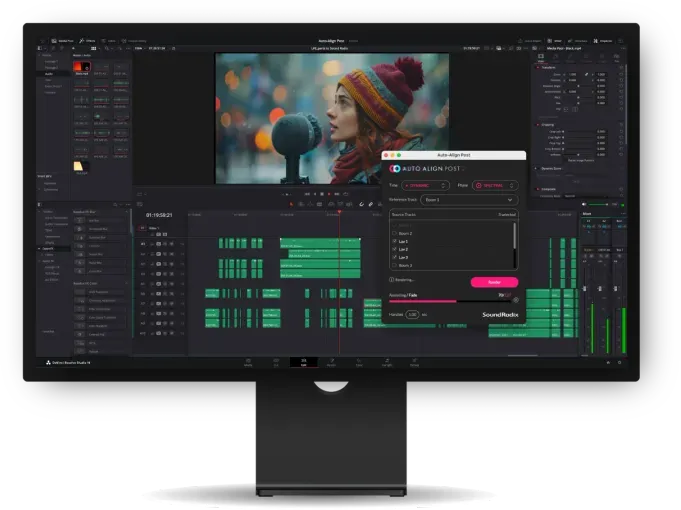Uncheck the Lav 3 source track
The width and height of the screenshot is (681, 510).
394,257
